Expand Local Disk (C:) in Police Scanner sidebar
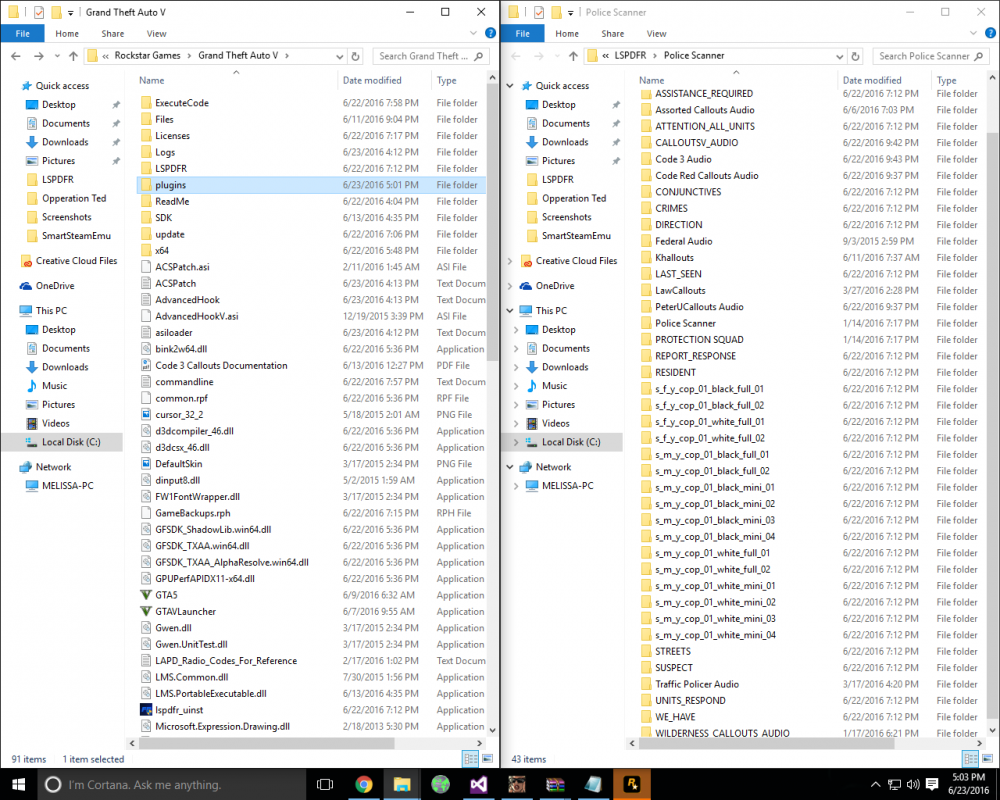Viewport: 1000px width, 800px height. click(x=516, y=442)
